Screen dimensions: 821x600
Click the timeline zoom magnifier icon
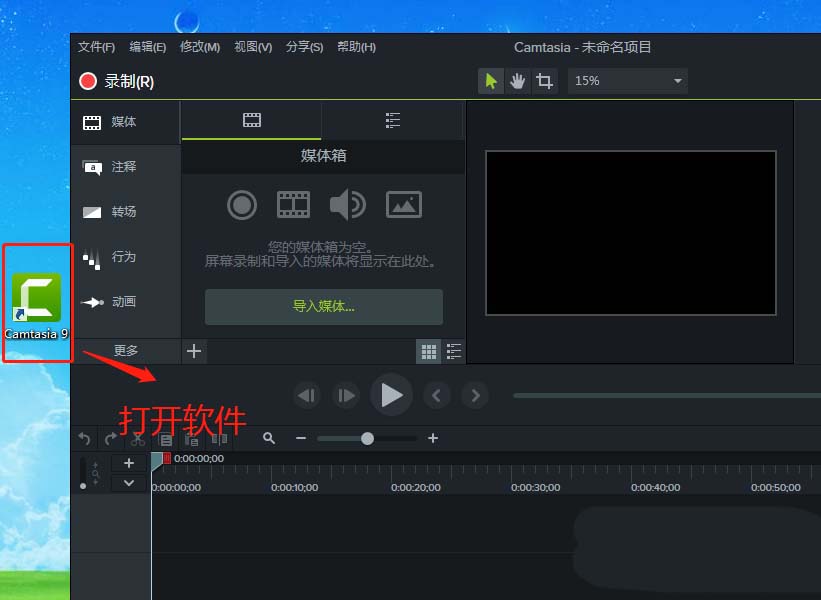(269, 439)
